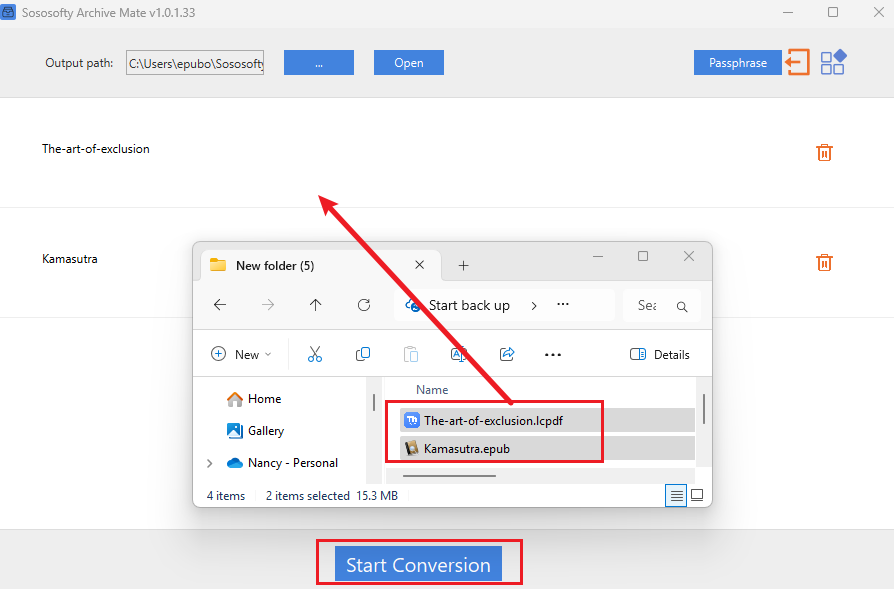Delete The-art-of-exclusion from the list
Image resolution: width=894 pixels, height=589 pixels.
click(824, 152)
